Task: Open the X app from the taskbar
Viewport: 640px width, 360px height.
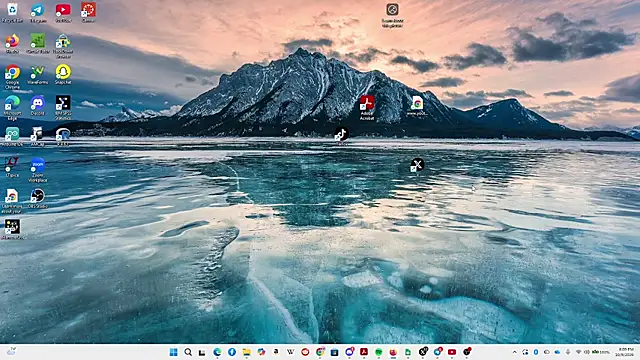Action: tap(423, 352)
